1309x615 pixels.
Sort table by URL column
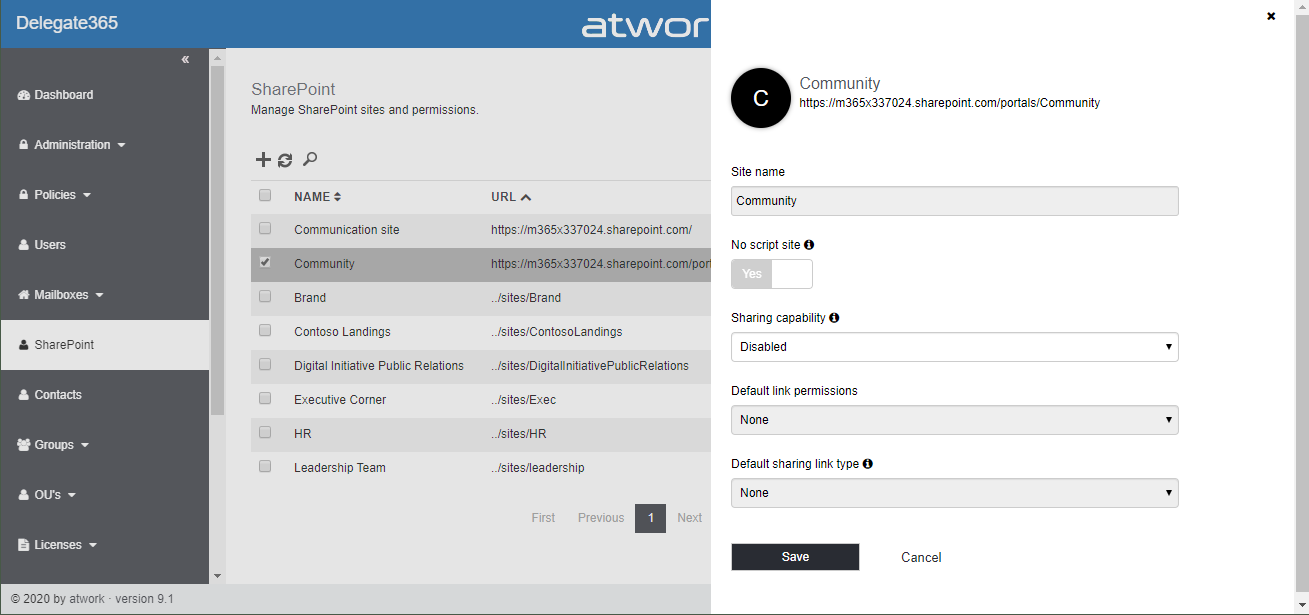click(511, 197)
